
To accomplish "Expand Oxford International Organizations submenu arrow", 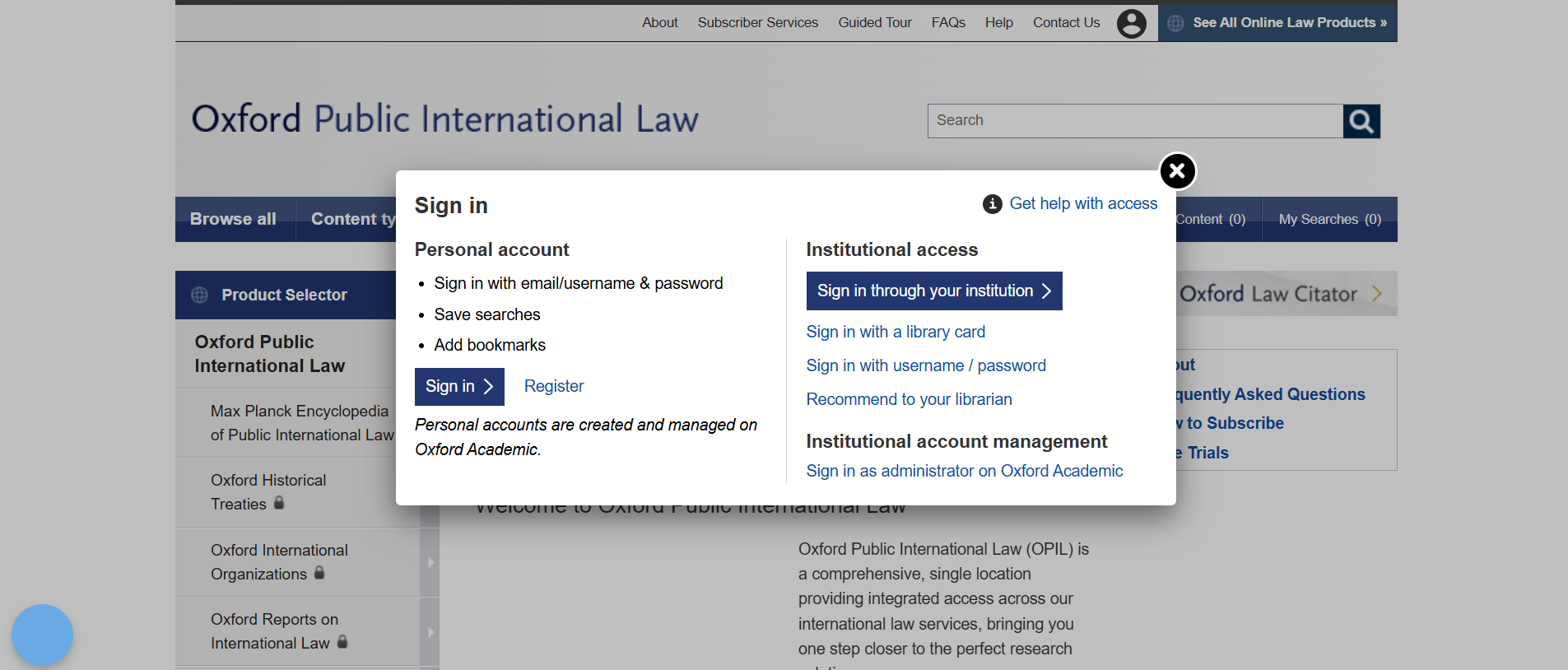I will point(430,562).
